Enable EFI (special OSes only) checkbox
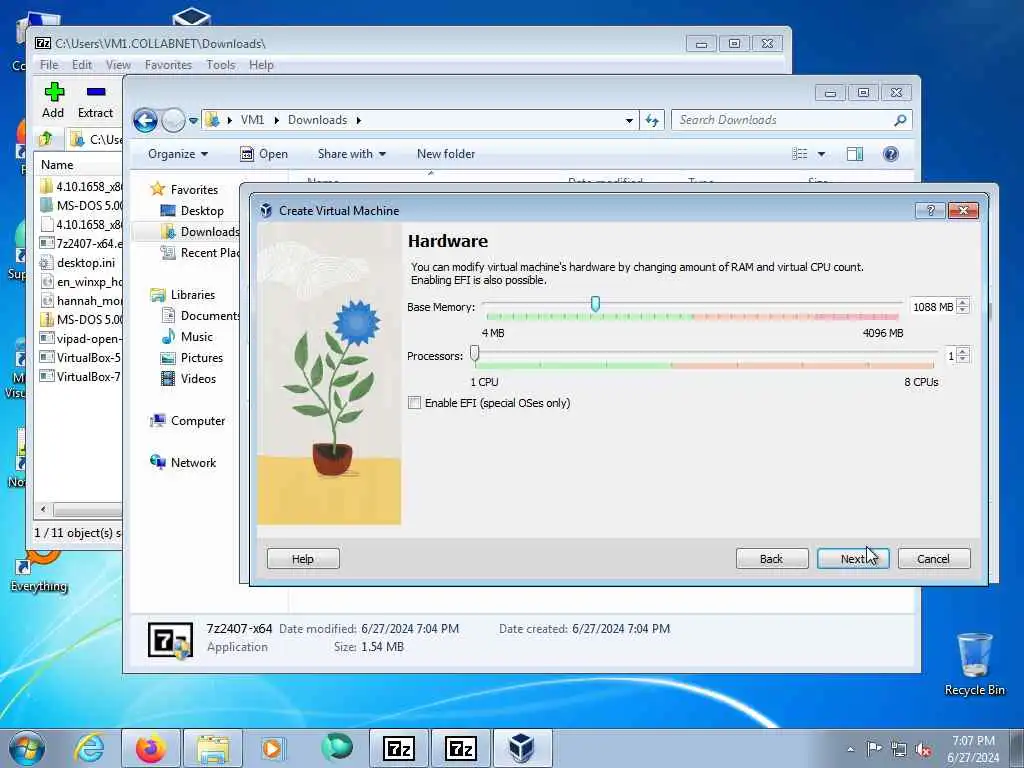1024x768 pixels. click(x=414, y=403)
